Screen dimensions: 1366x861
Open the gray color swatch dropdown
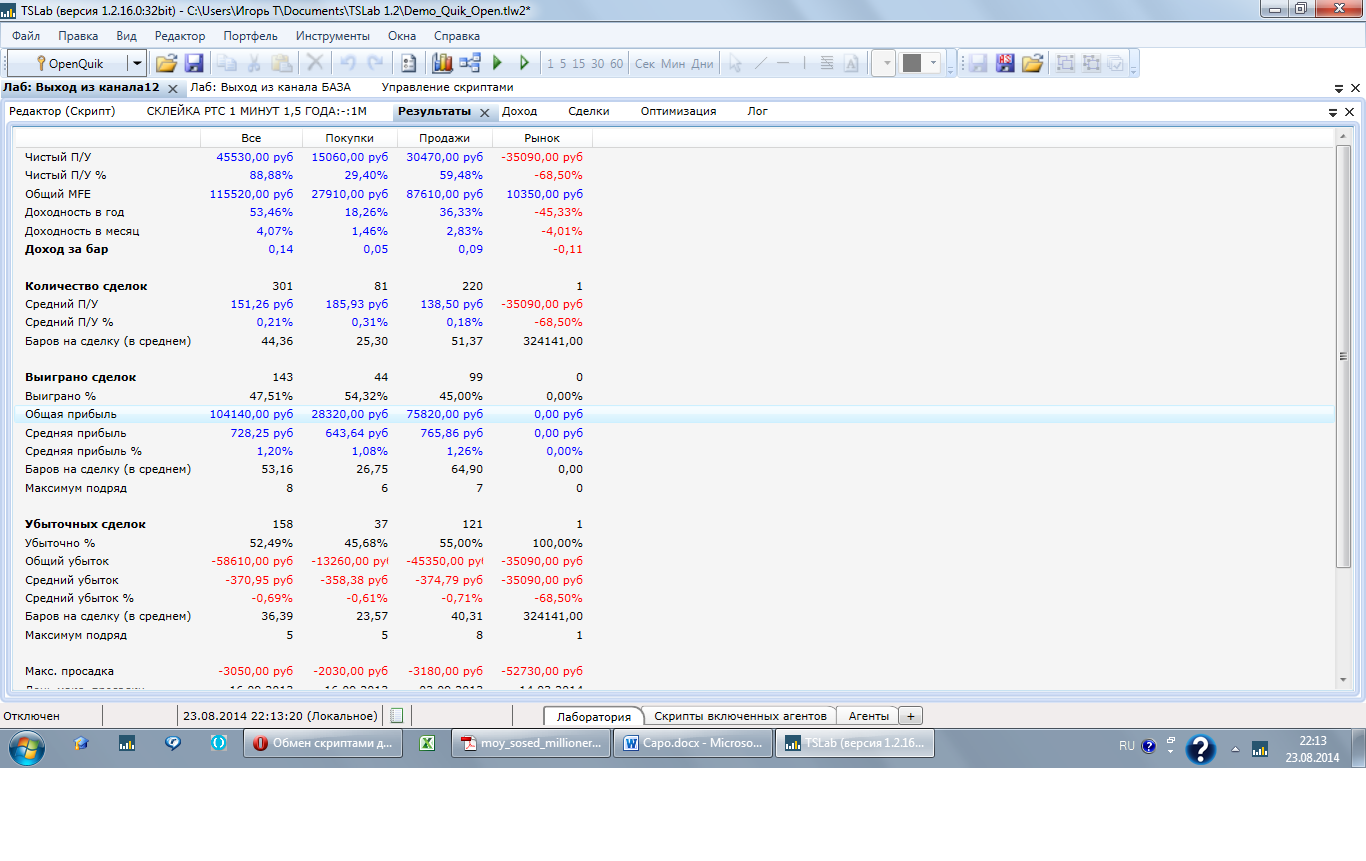[934, 63]
